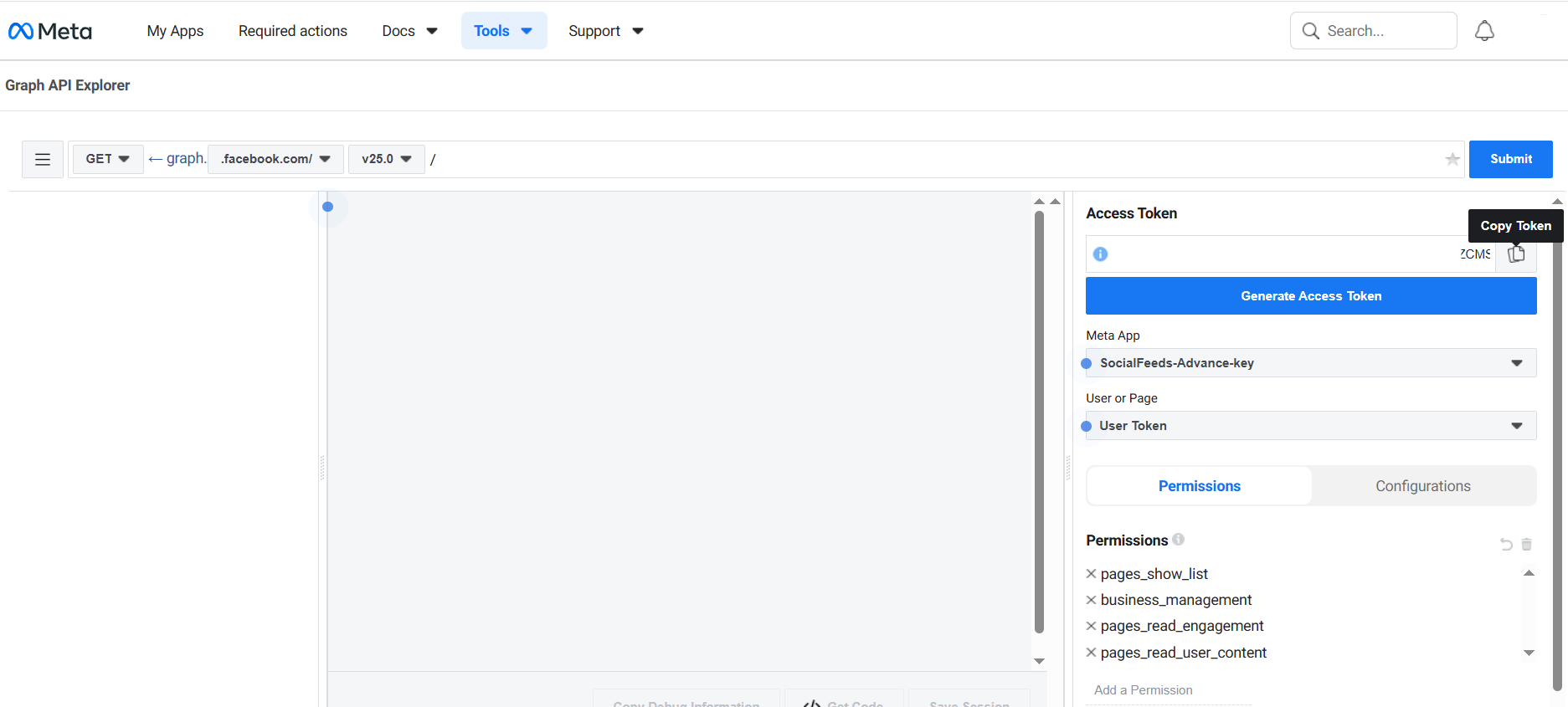
Task: Copy the access token to clipboard
Action: (1516, 254)
